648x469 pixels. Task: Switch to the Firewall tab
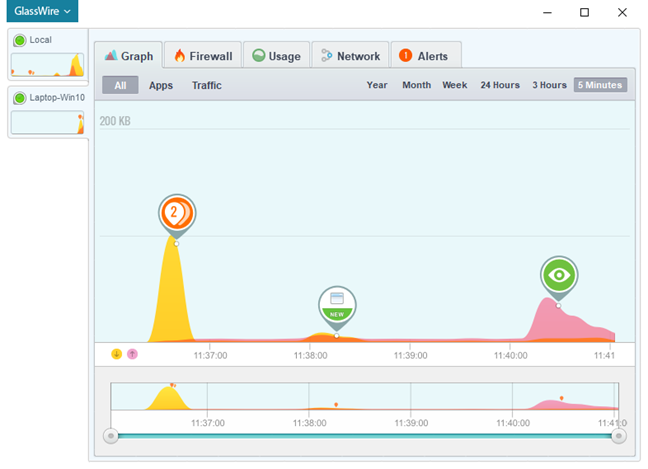(203, 56)
